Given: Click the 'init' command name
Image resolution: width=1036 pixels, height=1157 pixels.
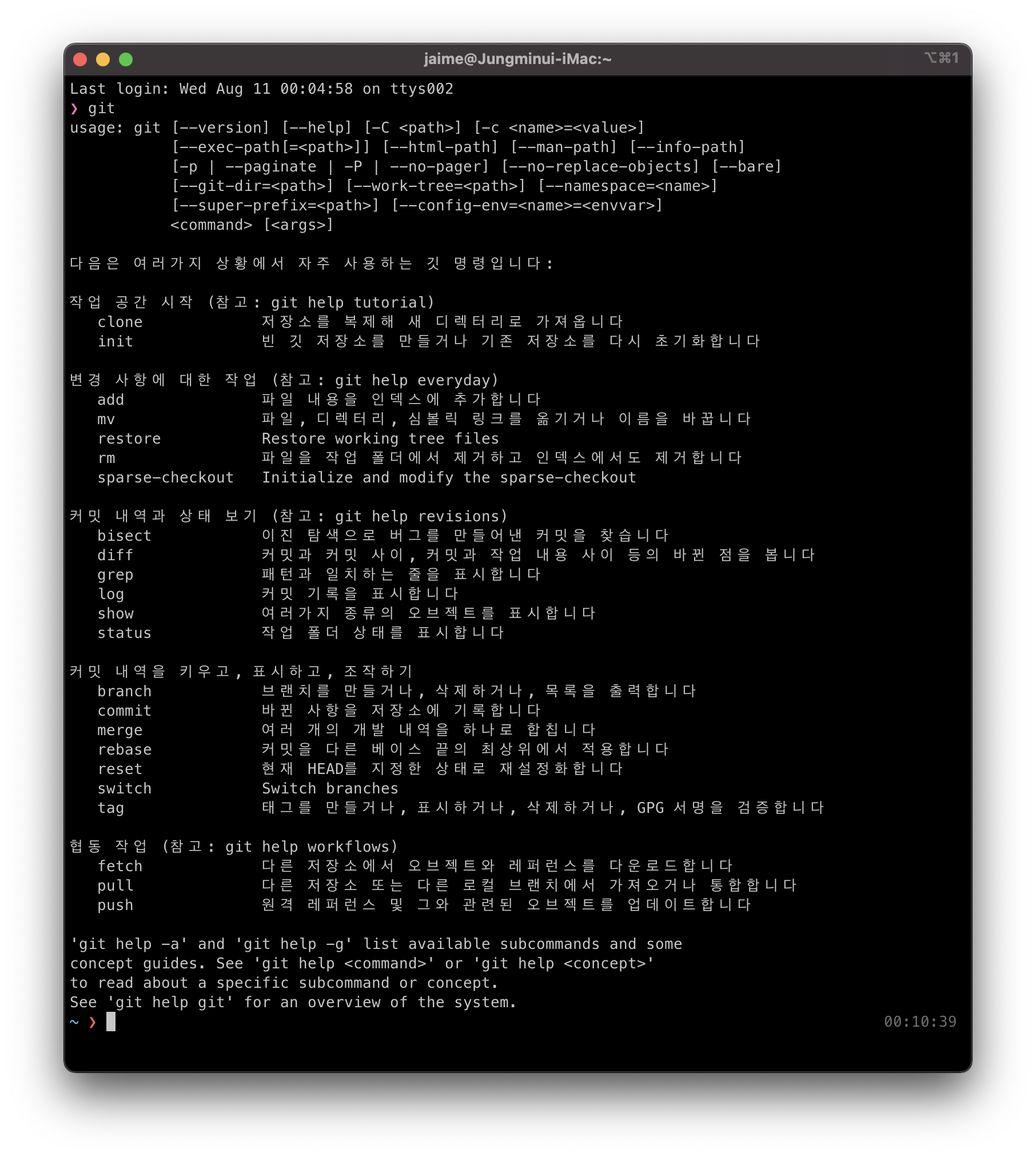Looking at the screenshot, I should (x=115, y=342).
